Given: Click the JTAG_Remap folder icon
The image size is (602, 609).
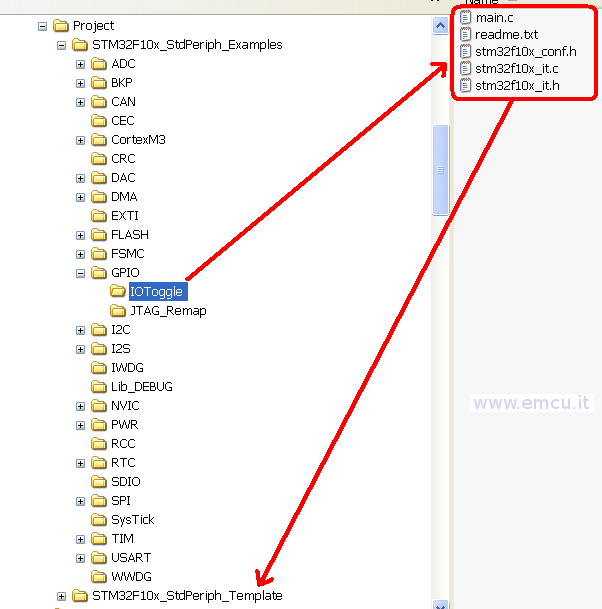Looking at the screenshot, I should (x=117, y=310).
